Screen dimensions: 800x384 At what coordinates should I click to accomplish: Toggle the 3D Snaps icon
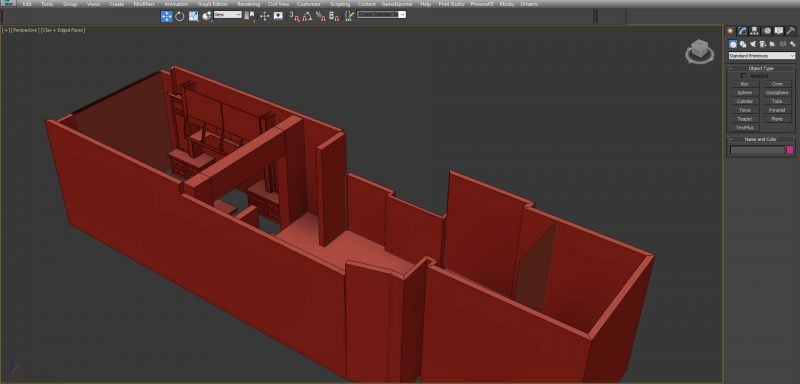[294, 16]
